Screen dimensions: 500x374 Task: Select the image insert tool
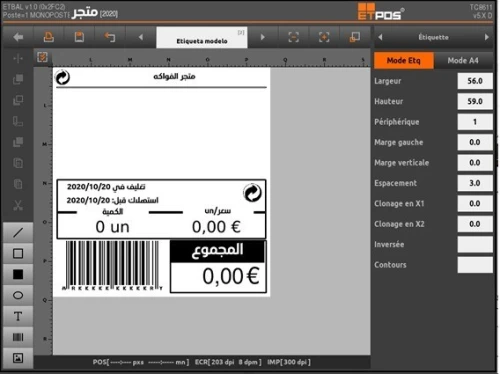[18, 358]
